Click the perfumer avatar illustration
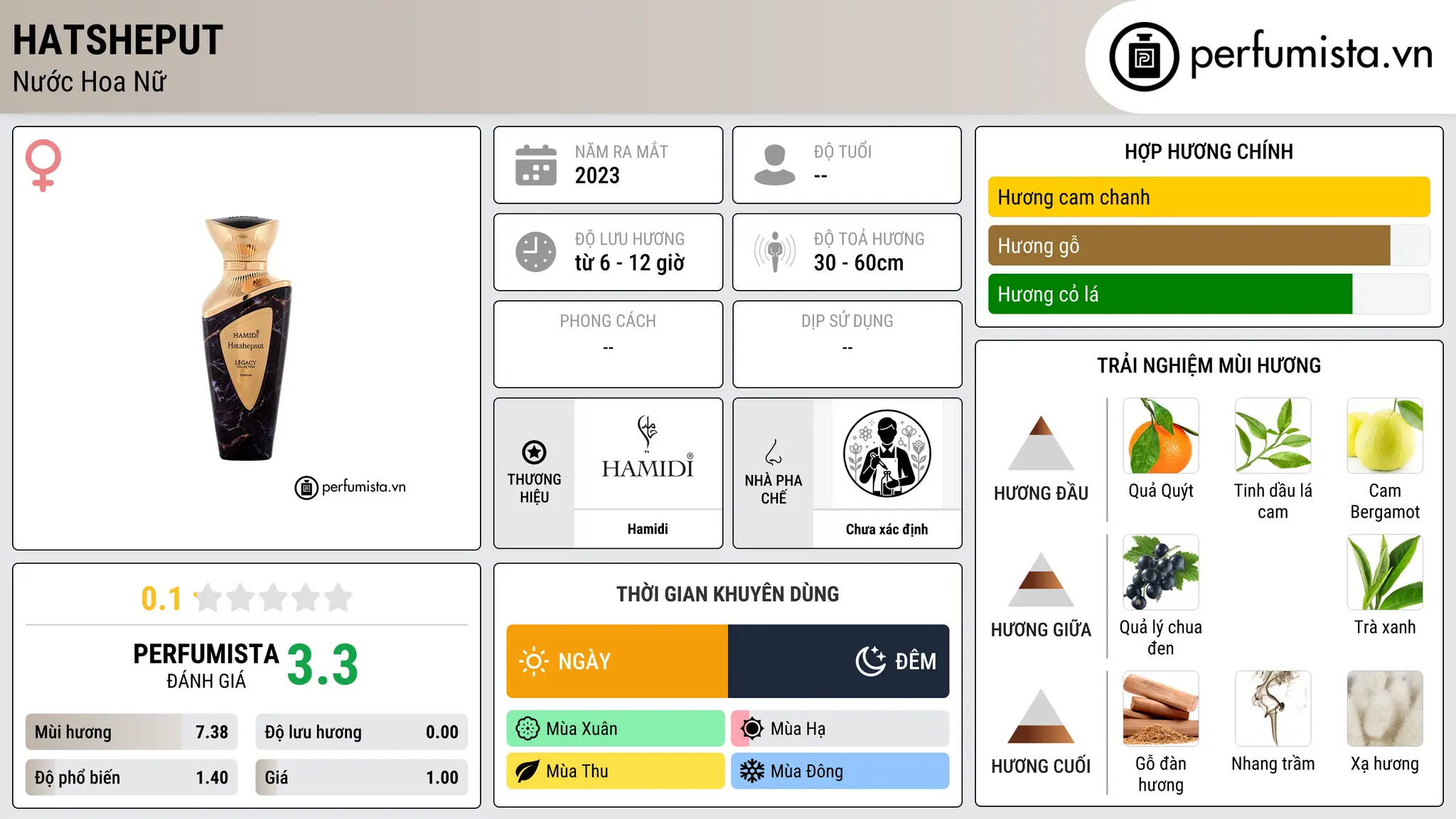 pyautogui.click(x=887, y=454)
